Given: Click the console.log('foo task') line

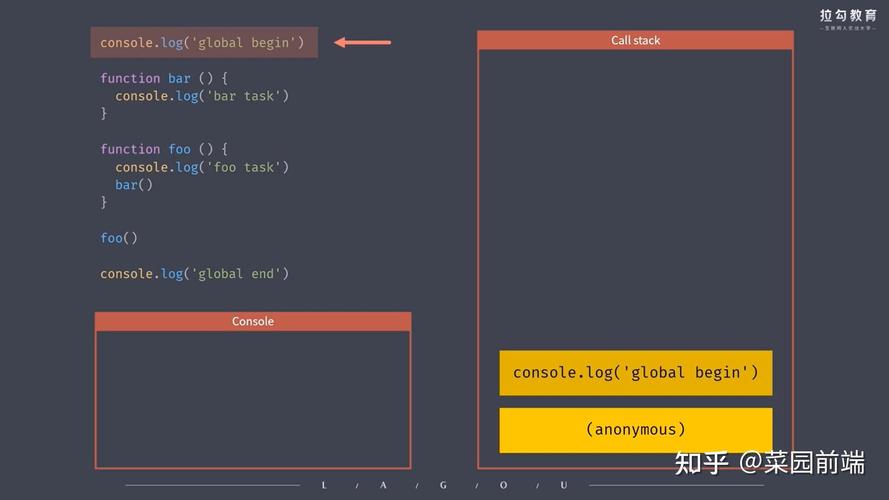Looking at the screenshot, I should tap(202, 167).
